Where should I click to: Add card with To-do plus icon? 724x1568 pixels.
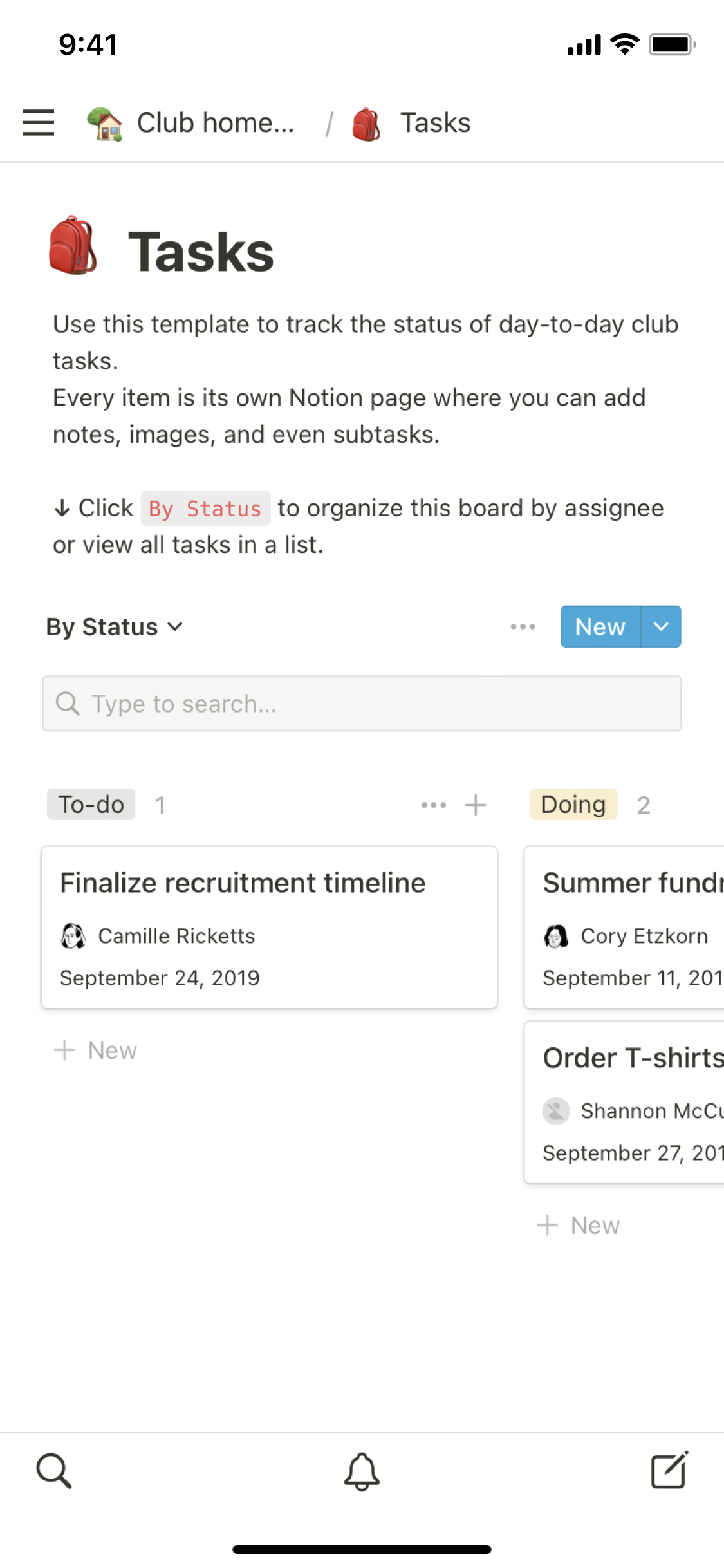coord(476,805)
